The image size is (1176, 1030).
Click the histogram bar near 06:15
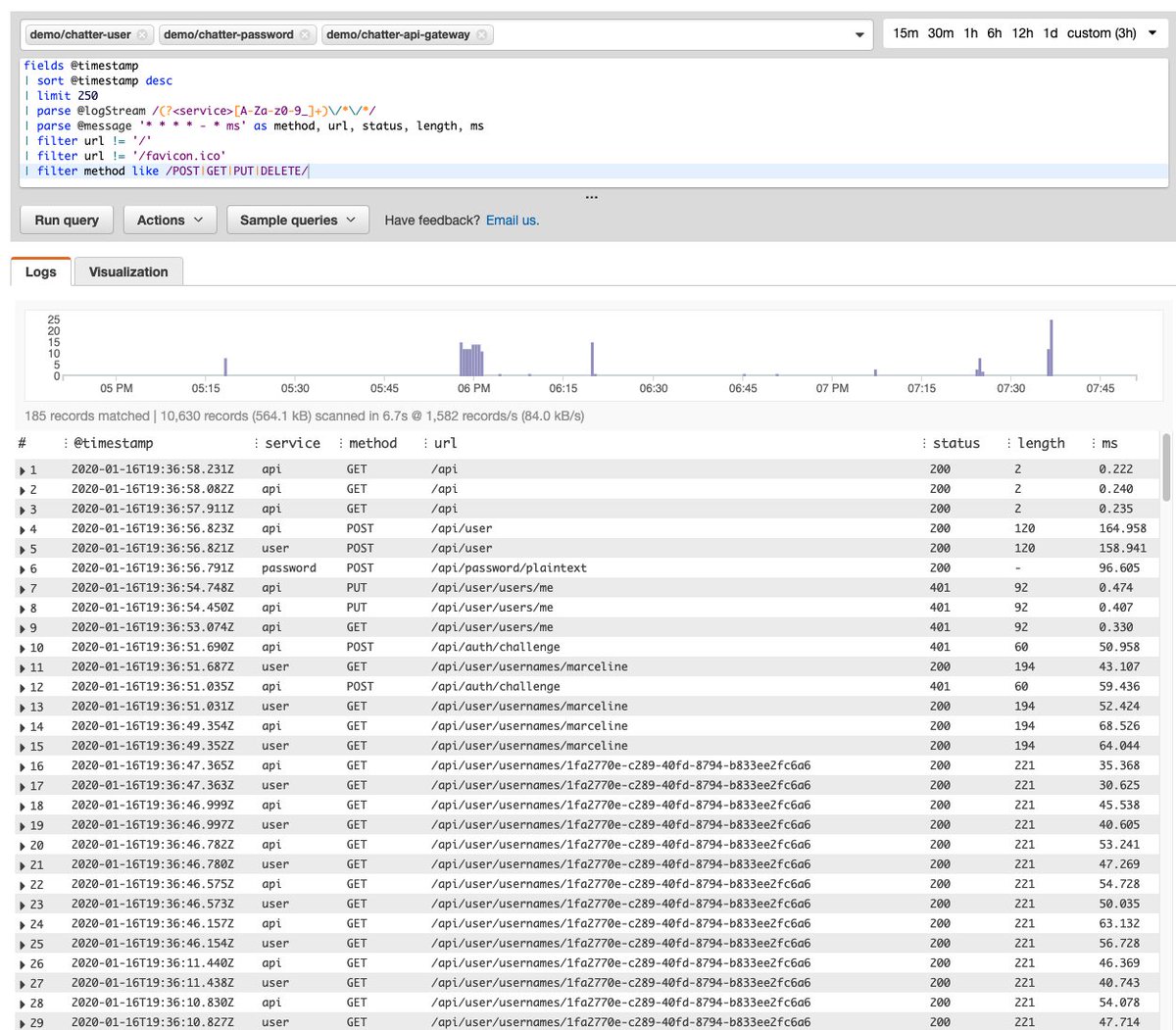coord(592,359)
